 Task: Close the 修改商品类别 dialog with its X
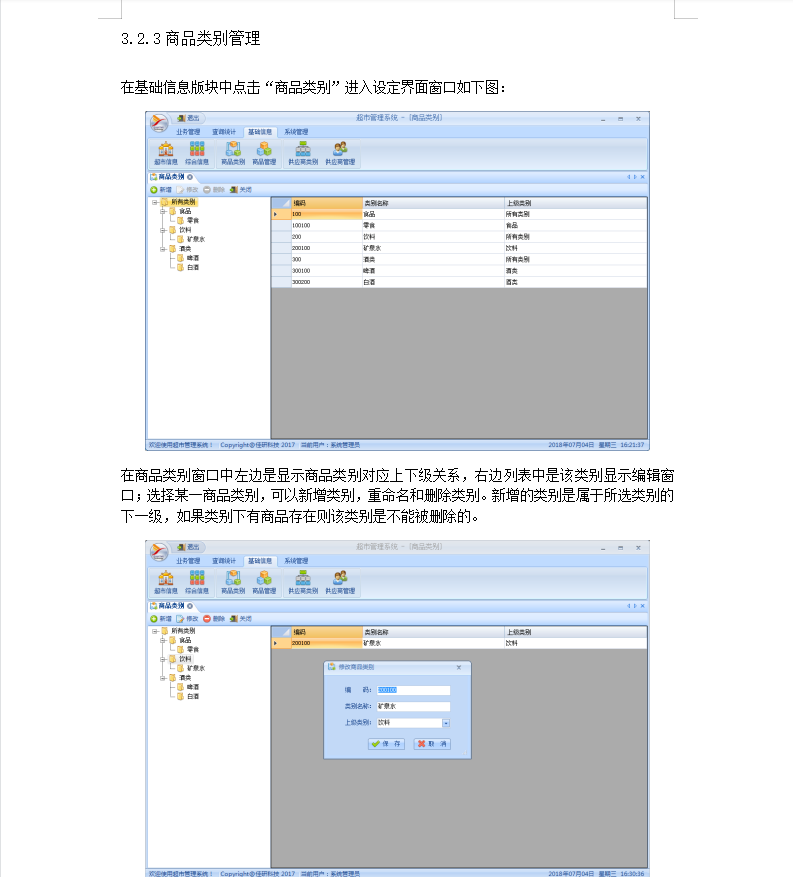(459, 666)
